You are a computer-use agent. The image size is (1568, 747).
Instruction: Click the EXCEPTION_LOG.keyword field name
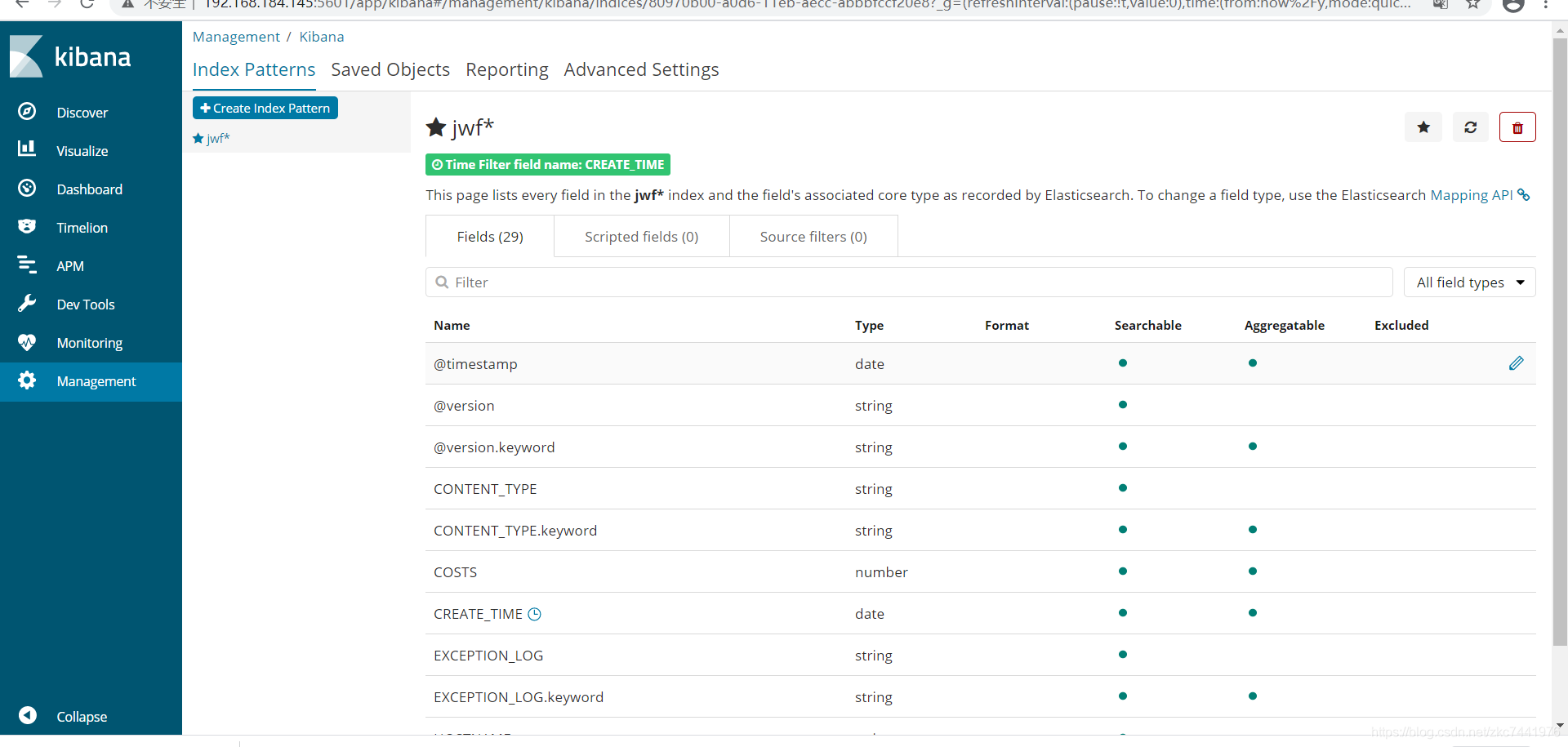click(519, 697)
